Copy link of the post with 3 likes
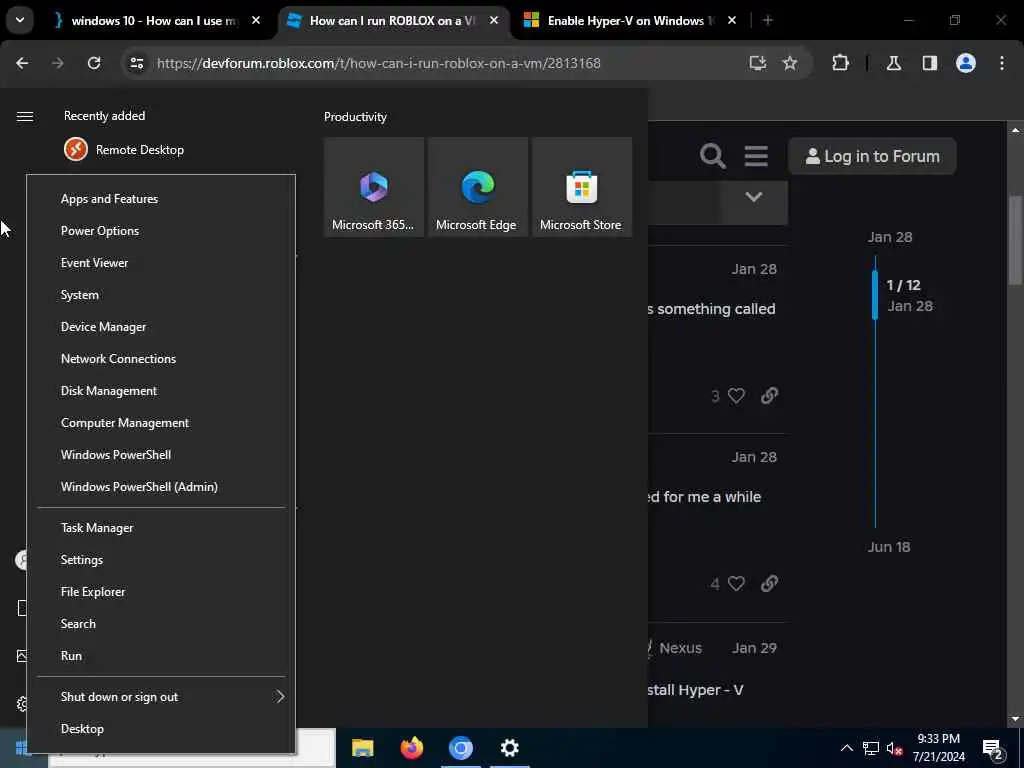 pos(769,396)
